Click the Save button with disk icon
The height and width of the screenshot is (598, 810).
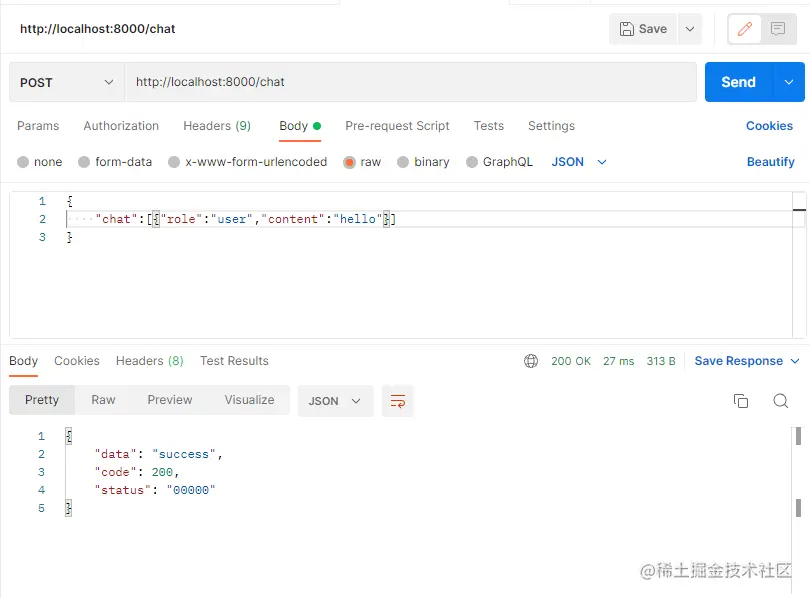pos(643,29)
